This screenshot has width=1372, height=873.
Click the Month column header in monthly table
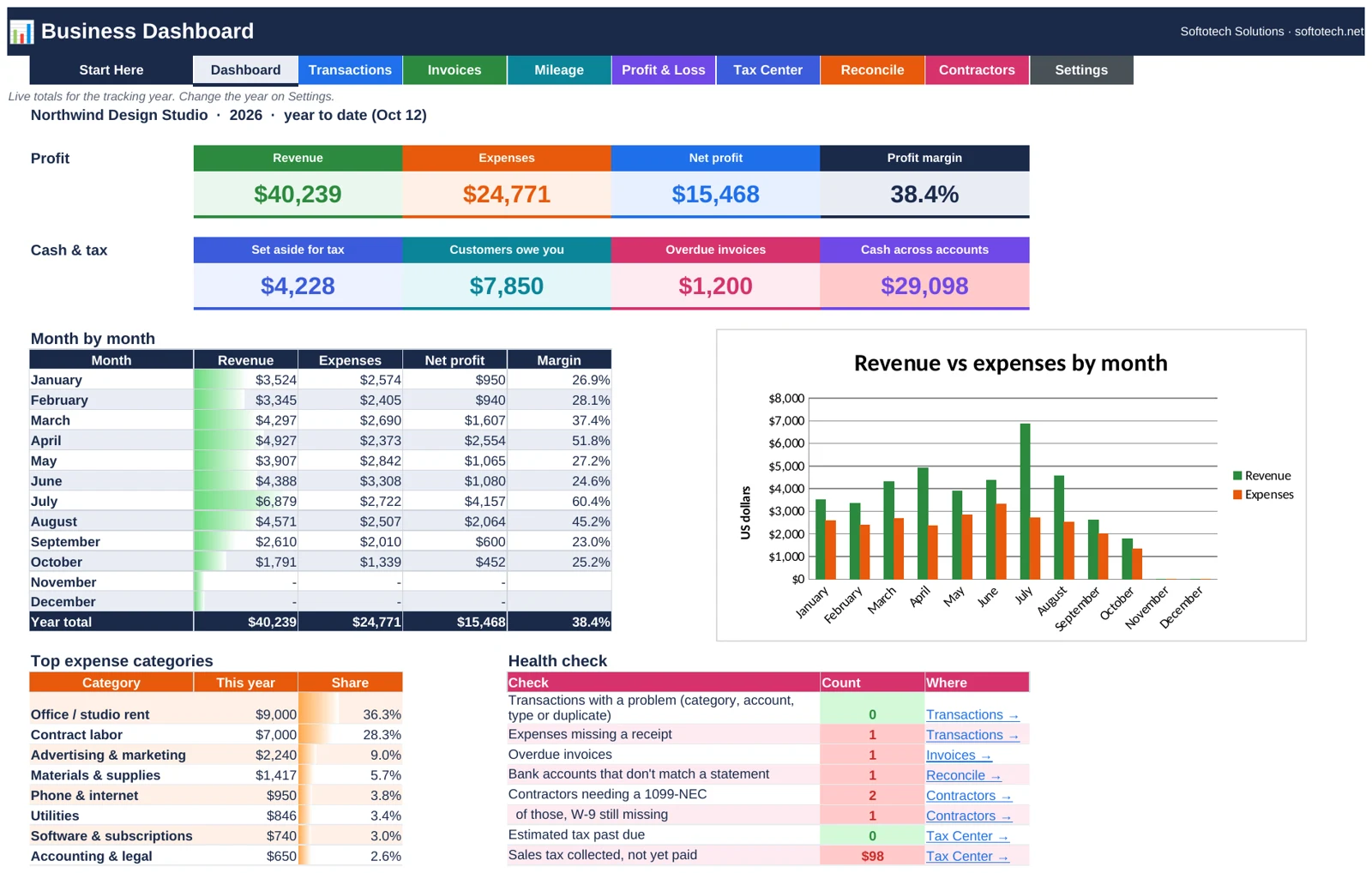click(x=111, y=360)
